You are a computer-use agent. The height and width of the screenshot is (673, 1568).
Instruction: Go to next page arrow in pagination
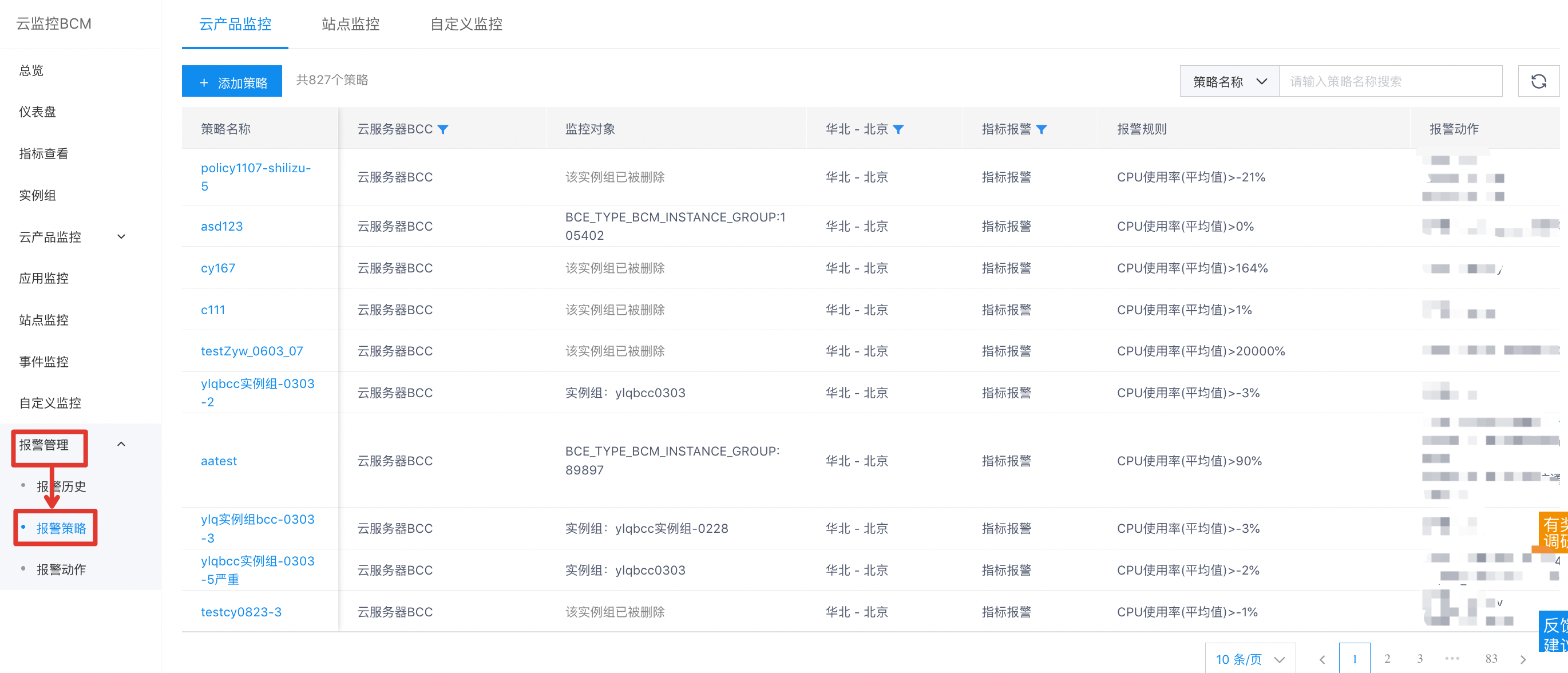(x=1523, y=659)
